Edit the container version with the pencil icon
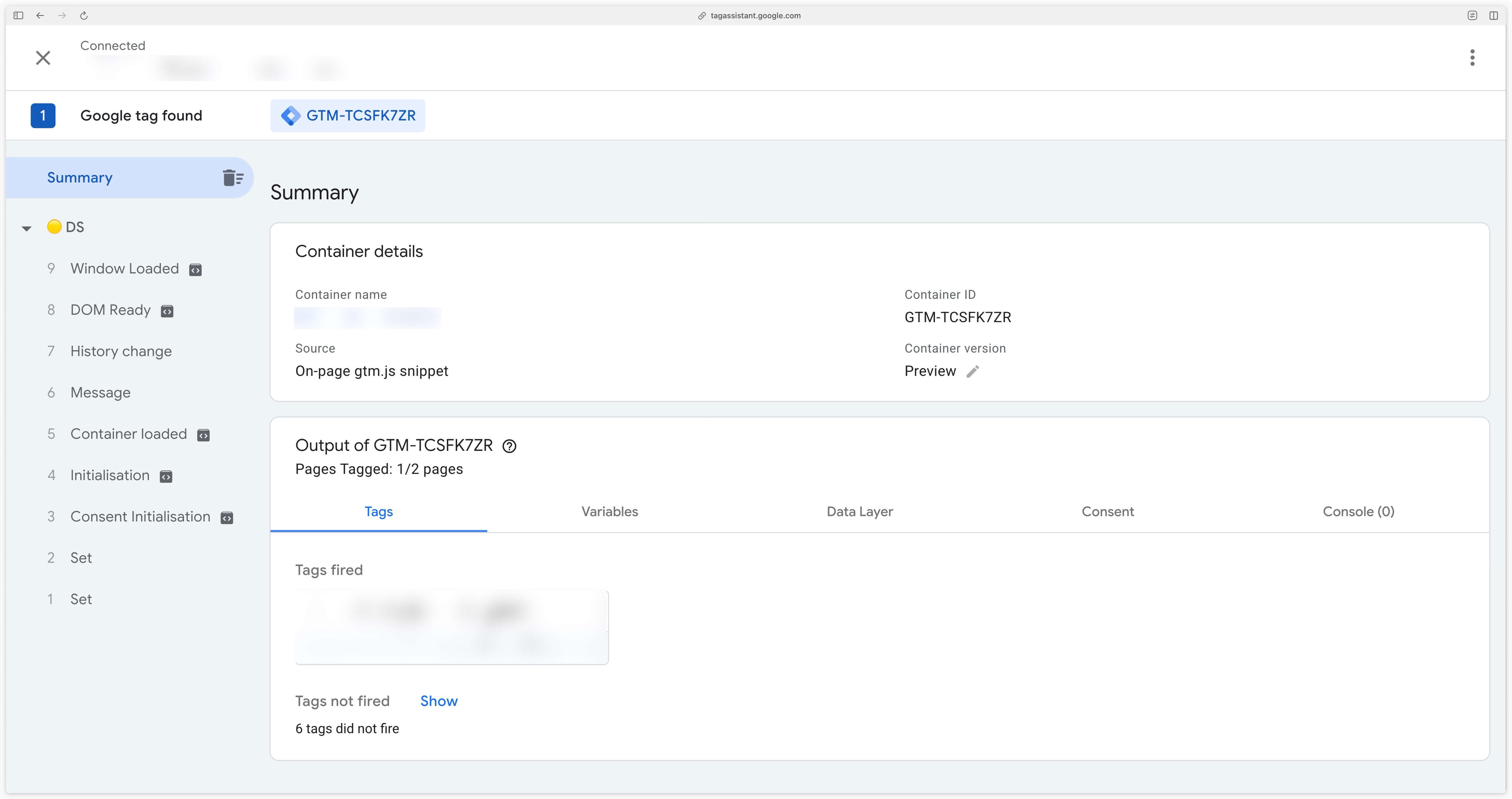Image resolution: width=1512 pixels, height=799 pixels. coord(972,372)
